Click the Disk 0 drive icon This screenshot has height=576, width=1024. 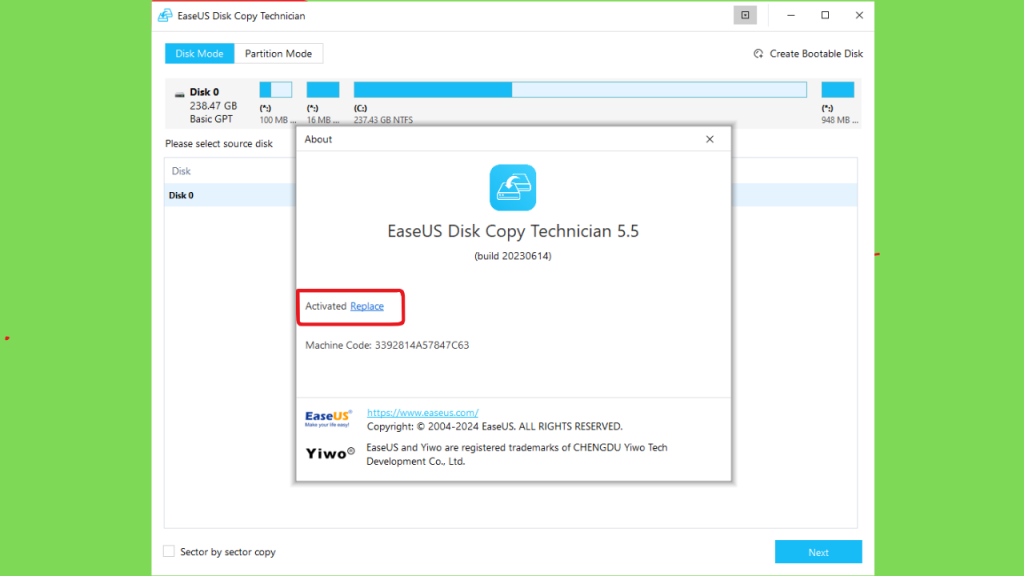click(x=180, y=95)
